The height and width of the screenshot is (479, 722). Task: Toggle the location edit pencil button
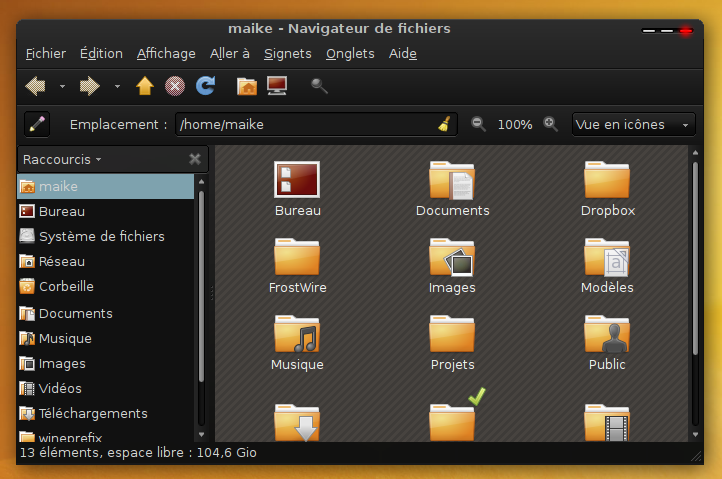click(37, 124)
